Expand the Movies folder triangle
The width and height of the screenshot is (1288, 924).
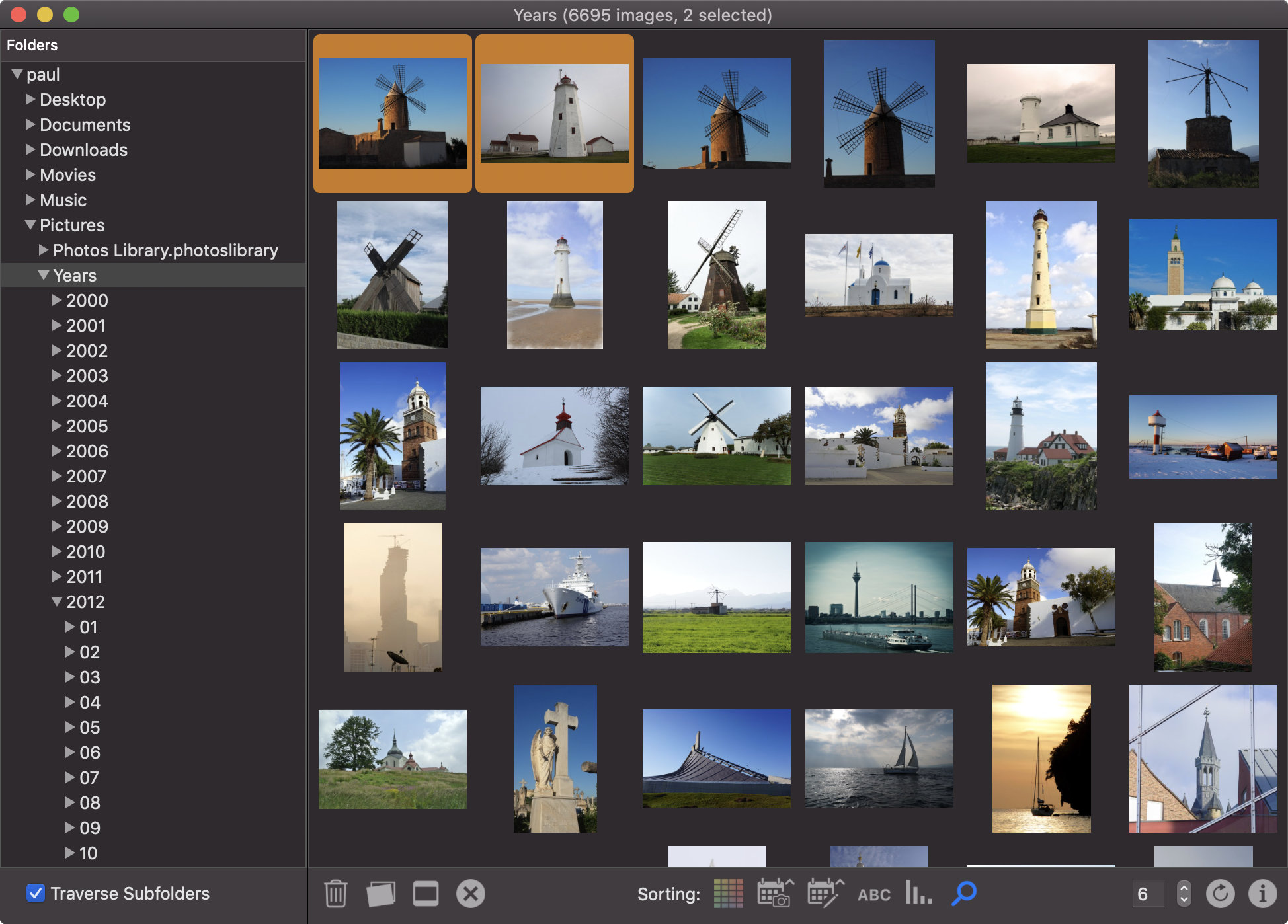[30, 174]
